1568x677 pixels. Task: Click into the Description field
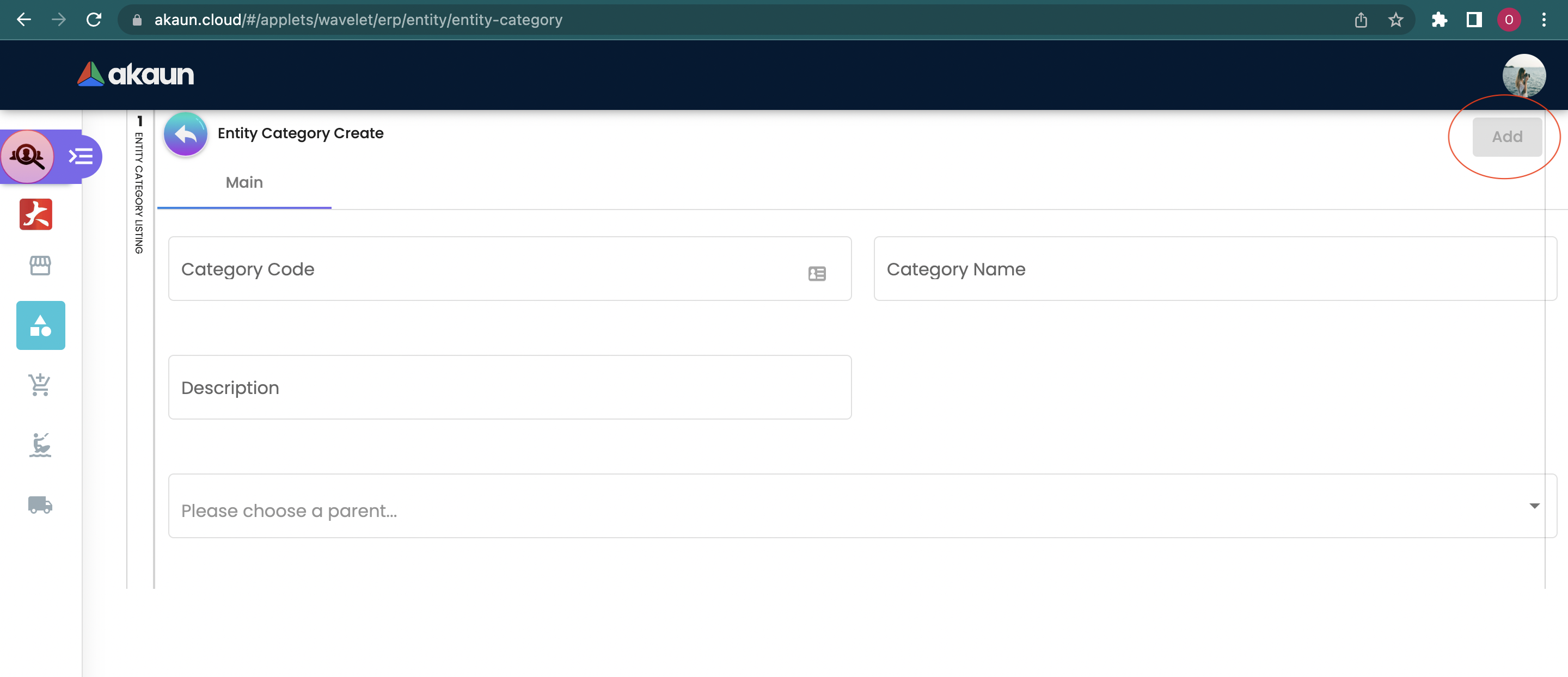coord(510,387)
